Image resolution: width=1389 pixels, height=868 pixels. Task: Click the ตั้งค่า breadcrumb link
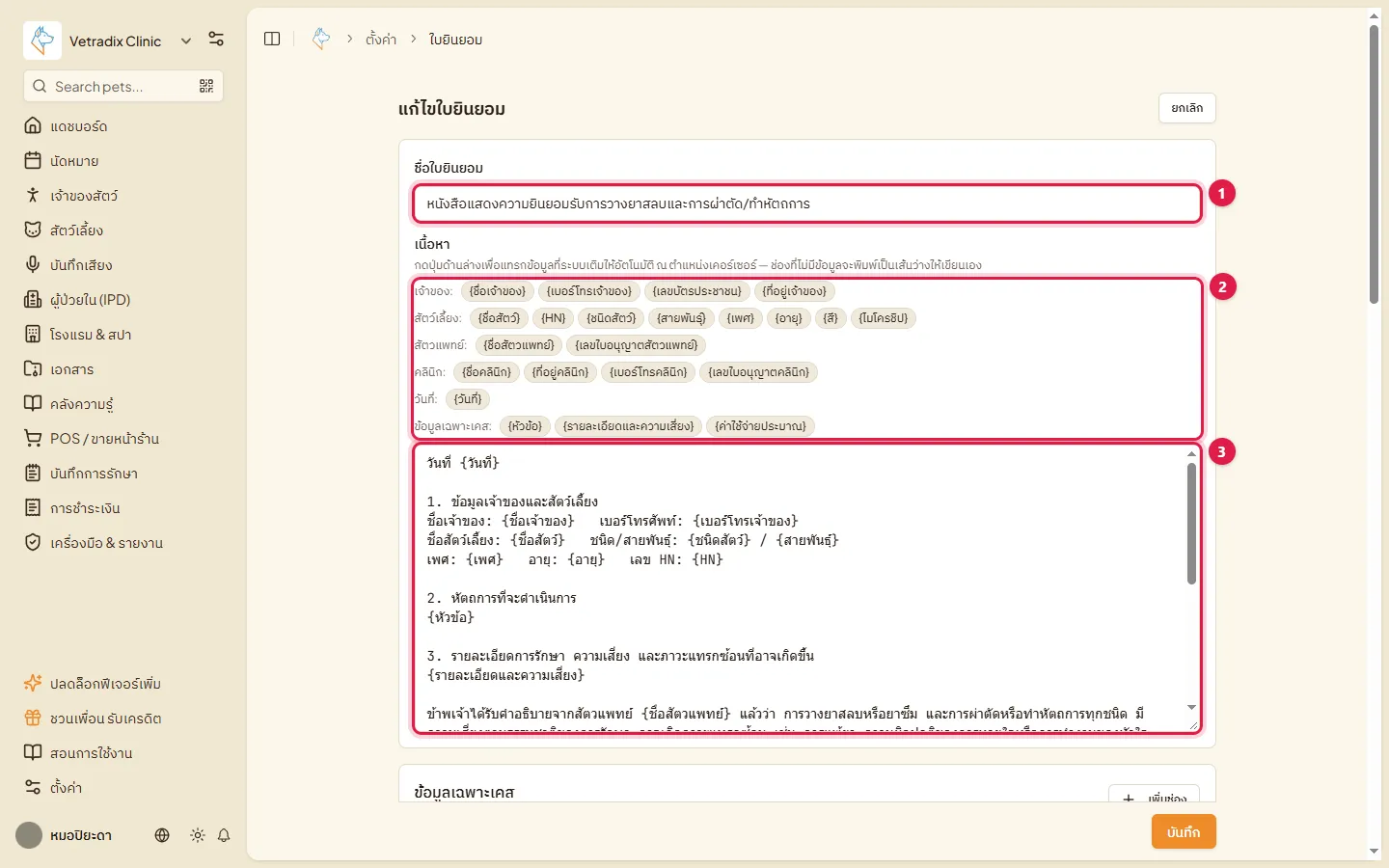coord(381,40)
